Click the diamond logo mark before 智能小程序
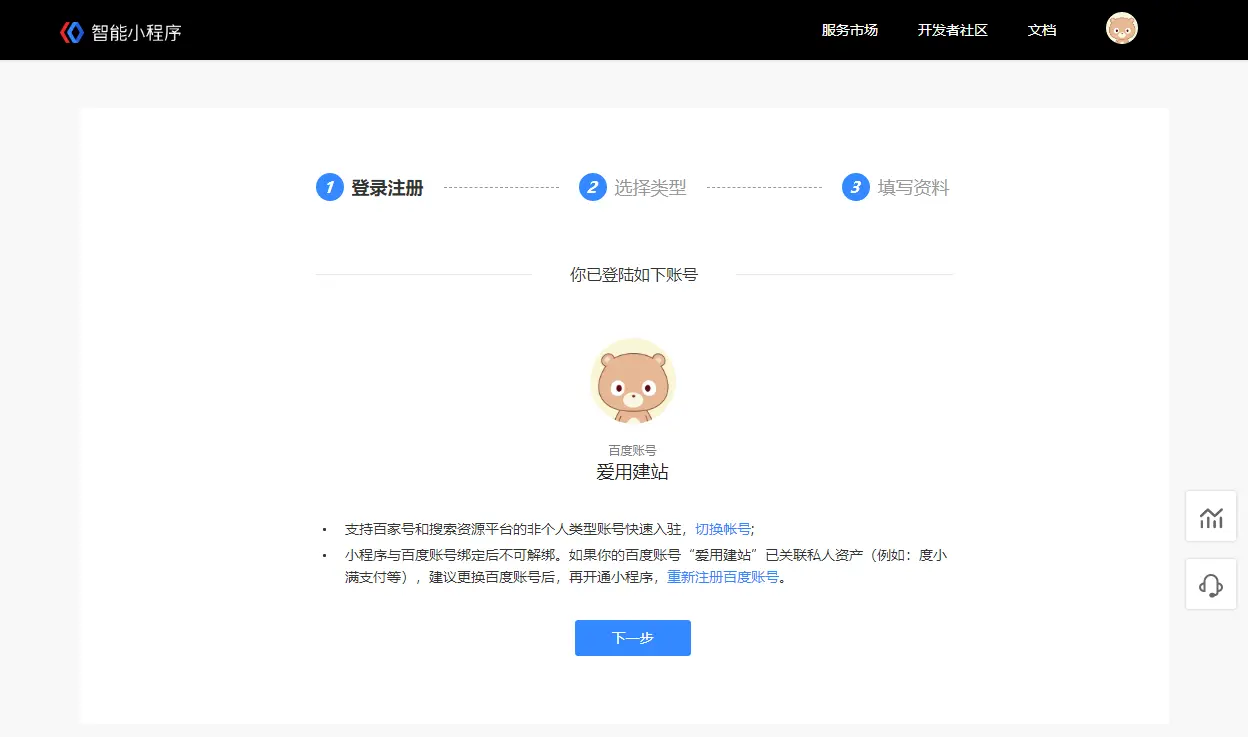Viewport: 1248px width, 737px height. pos(70,29)
